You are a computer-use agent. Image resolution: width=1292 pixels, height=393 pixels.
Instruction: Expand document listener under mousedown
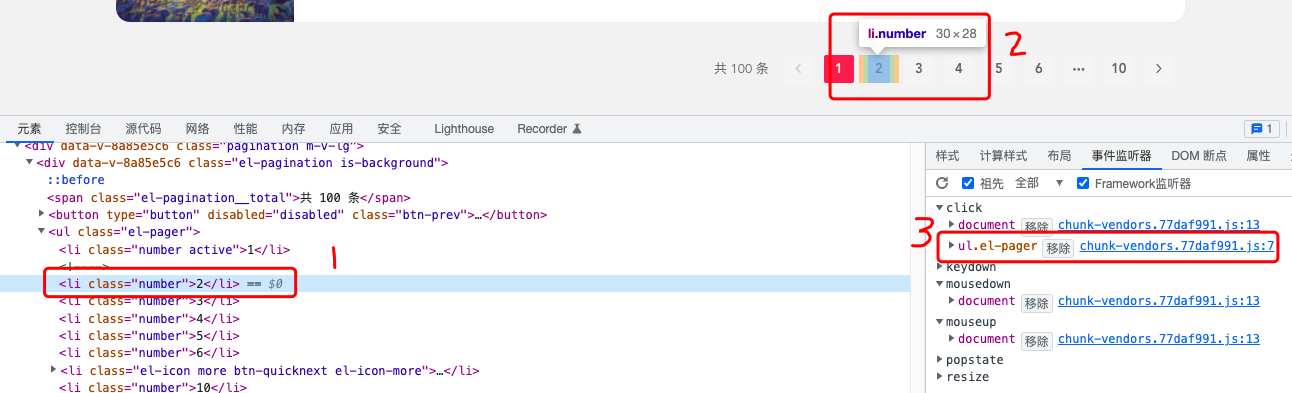pyautogui.click(x=952, y=301)
